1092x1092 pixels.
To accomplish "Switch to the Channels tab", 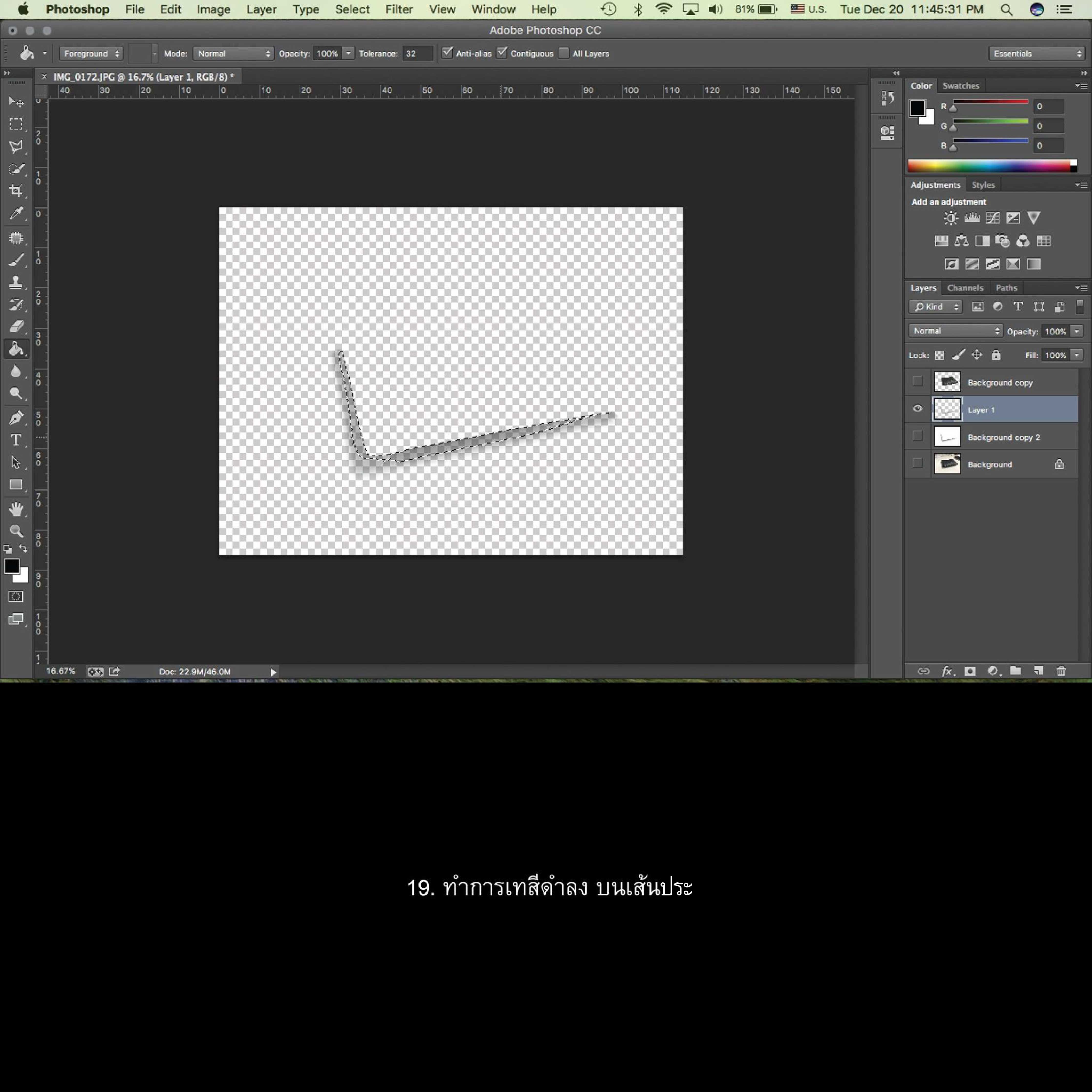I will coord(965,288).
